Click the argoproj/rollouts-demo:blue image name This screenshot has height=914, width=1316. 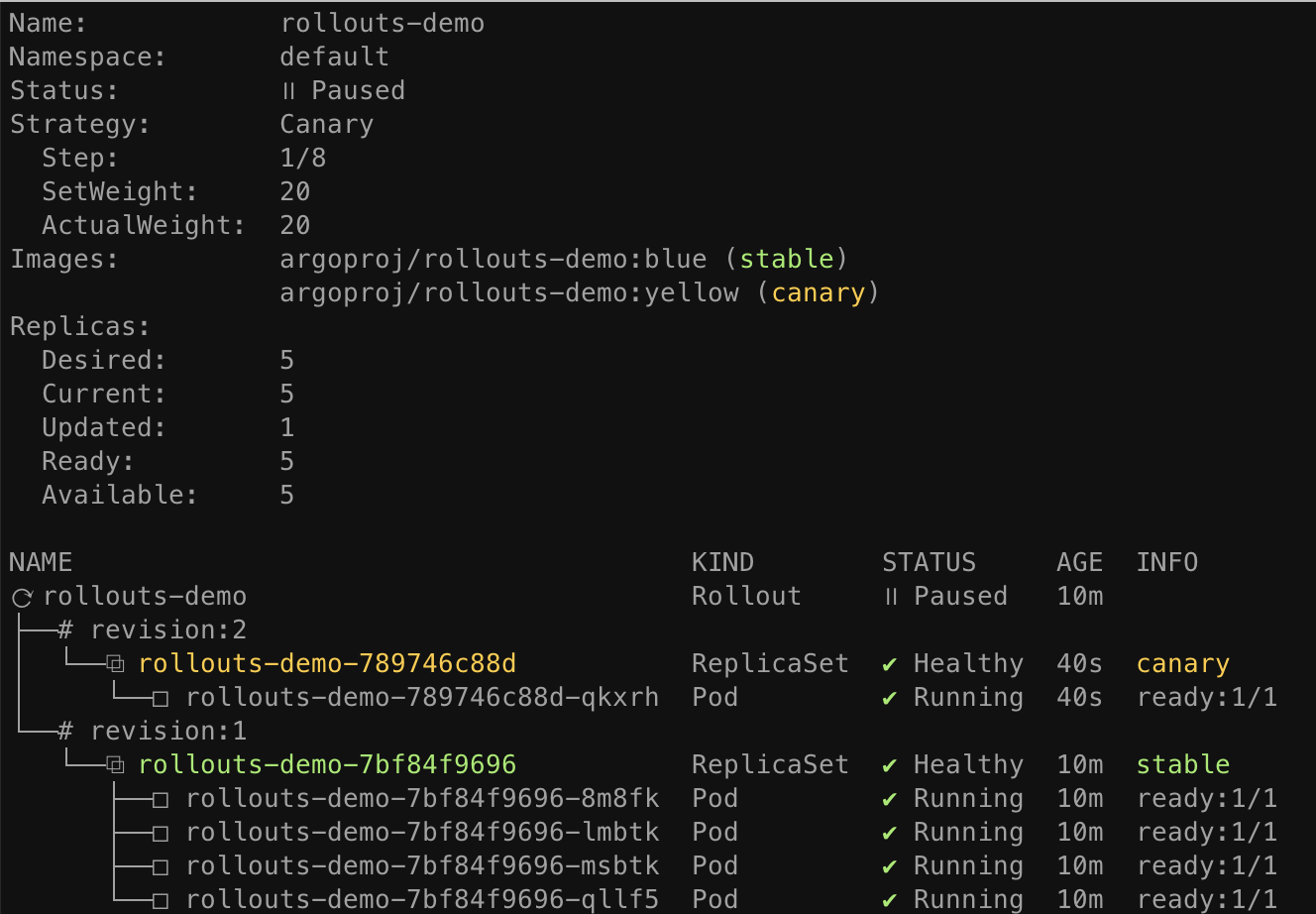(x=493, y=260)
